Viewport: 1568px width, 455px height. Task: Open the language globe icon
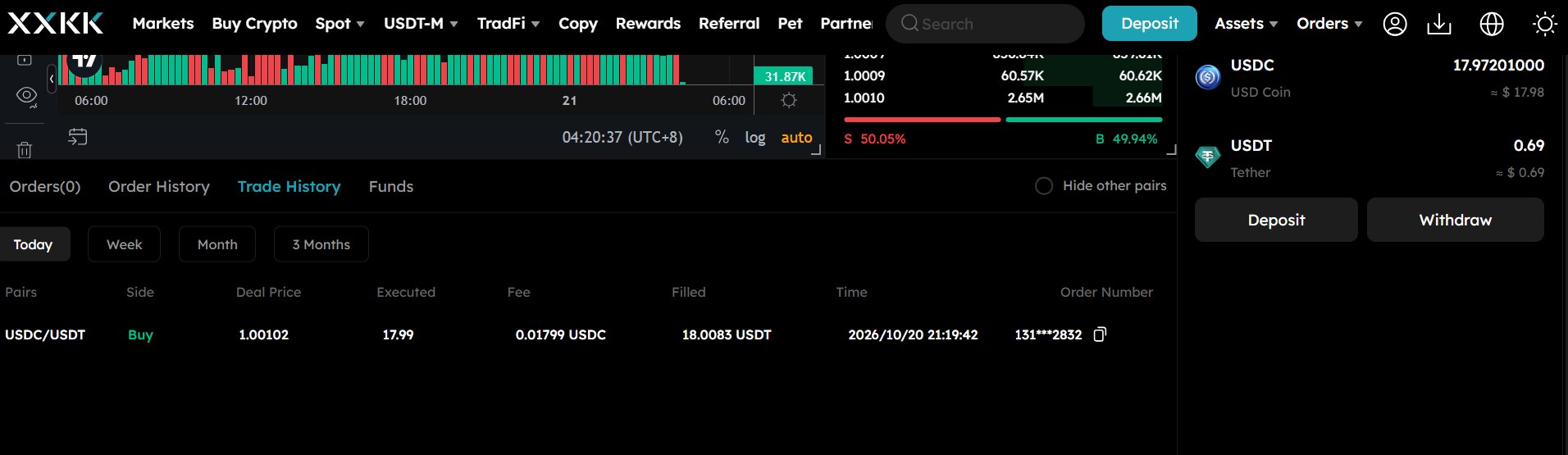(x=1491, y=24)
